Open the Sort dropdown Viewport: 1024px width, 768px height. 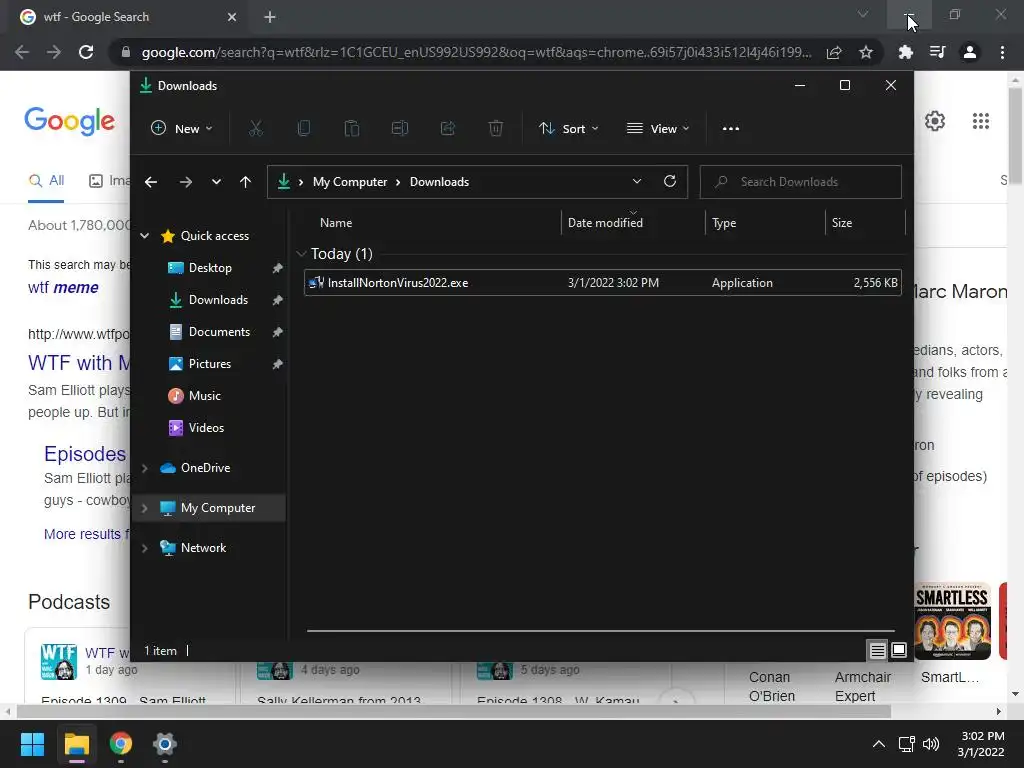pyautogui.click(x=568, y=129)
